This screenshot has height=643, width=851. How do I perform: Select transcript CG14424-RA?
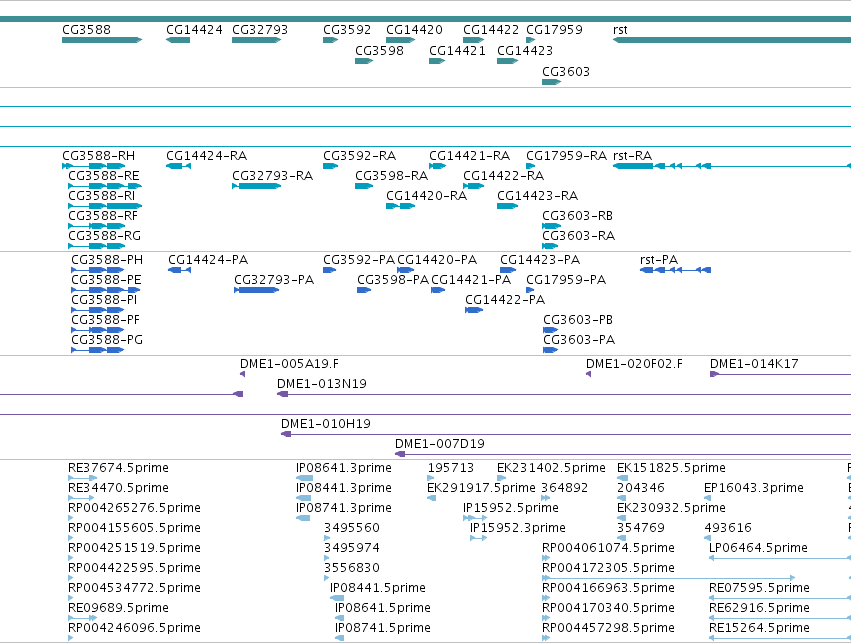point(179,166)
